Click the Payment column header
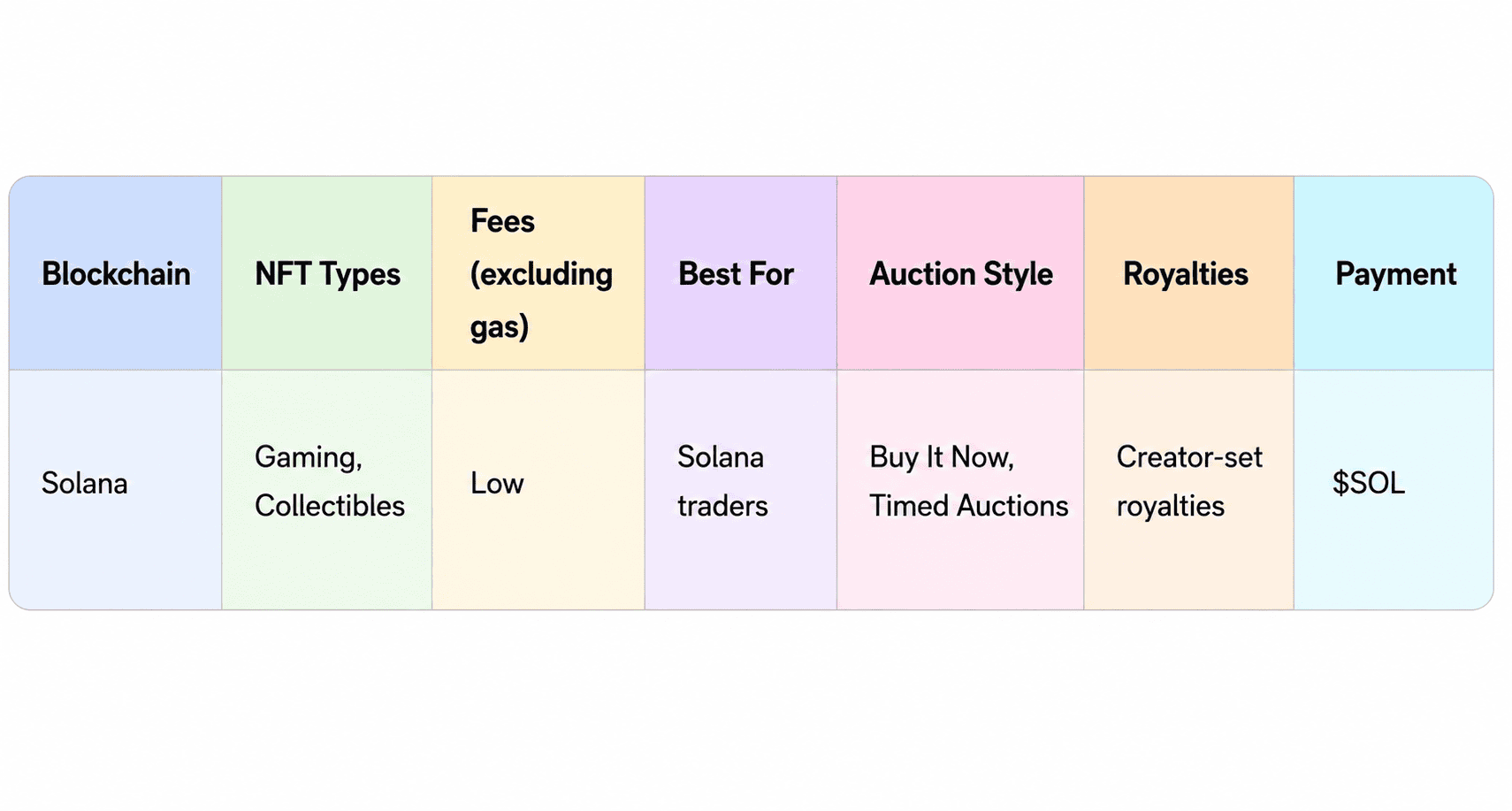Viewport: 1512px width, 811px height. [1394, 273]
